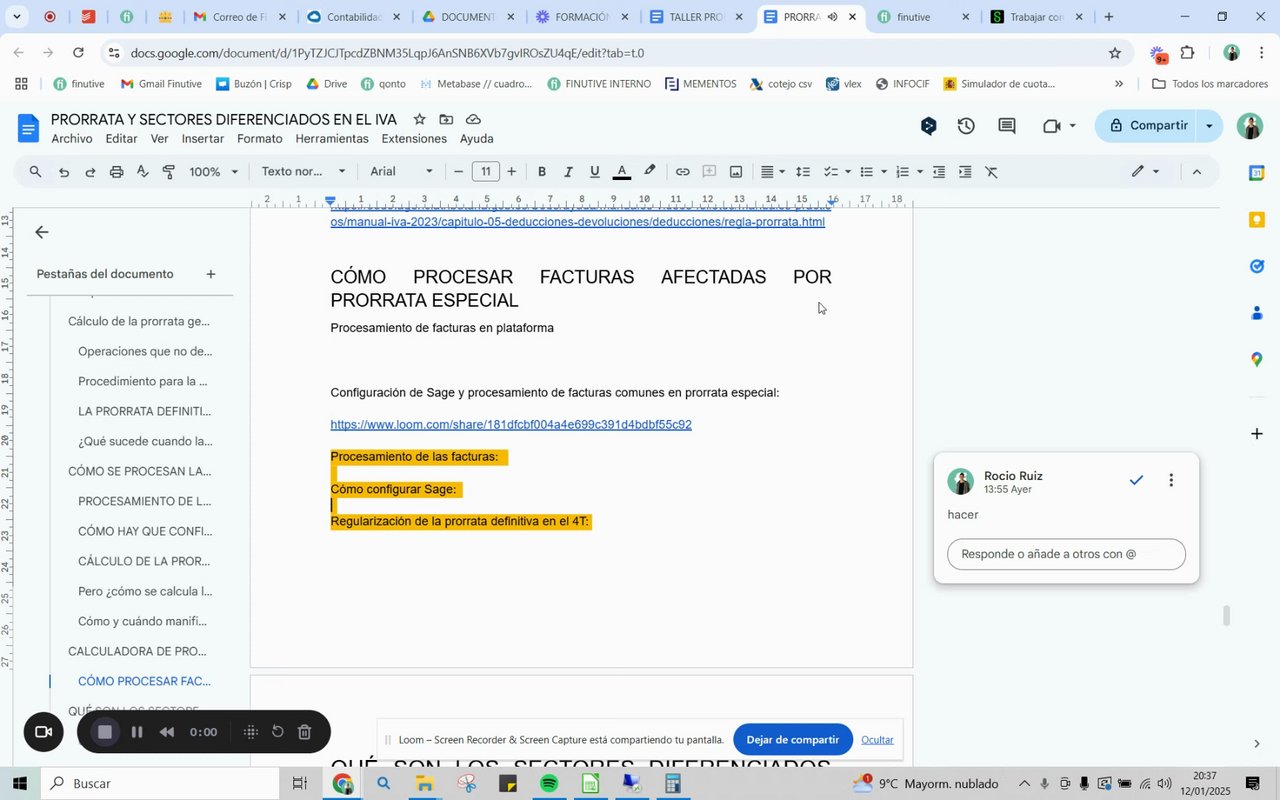Insert a link from the toolbar
This screenshot has width=1280, height=800.
point(682,172)
